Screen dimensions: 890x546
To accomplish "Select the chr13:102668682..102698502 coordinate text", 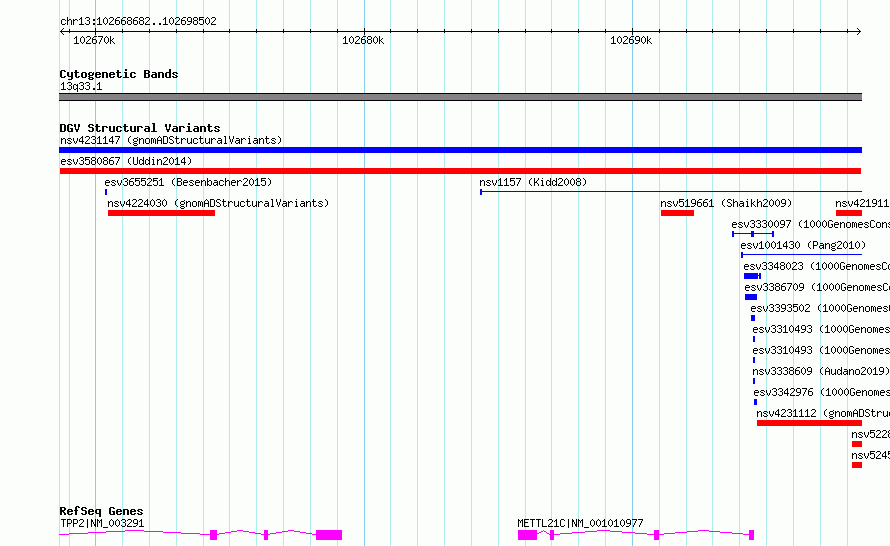I will click(138, 22).
